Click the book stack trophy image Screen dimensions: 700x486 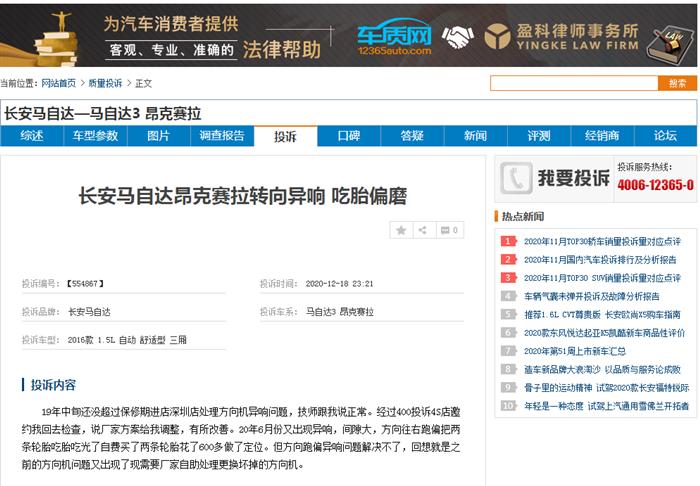pyautogui.click(x=57, y=39)
